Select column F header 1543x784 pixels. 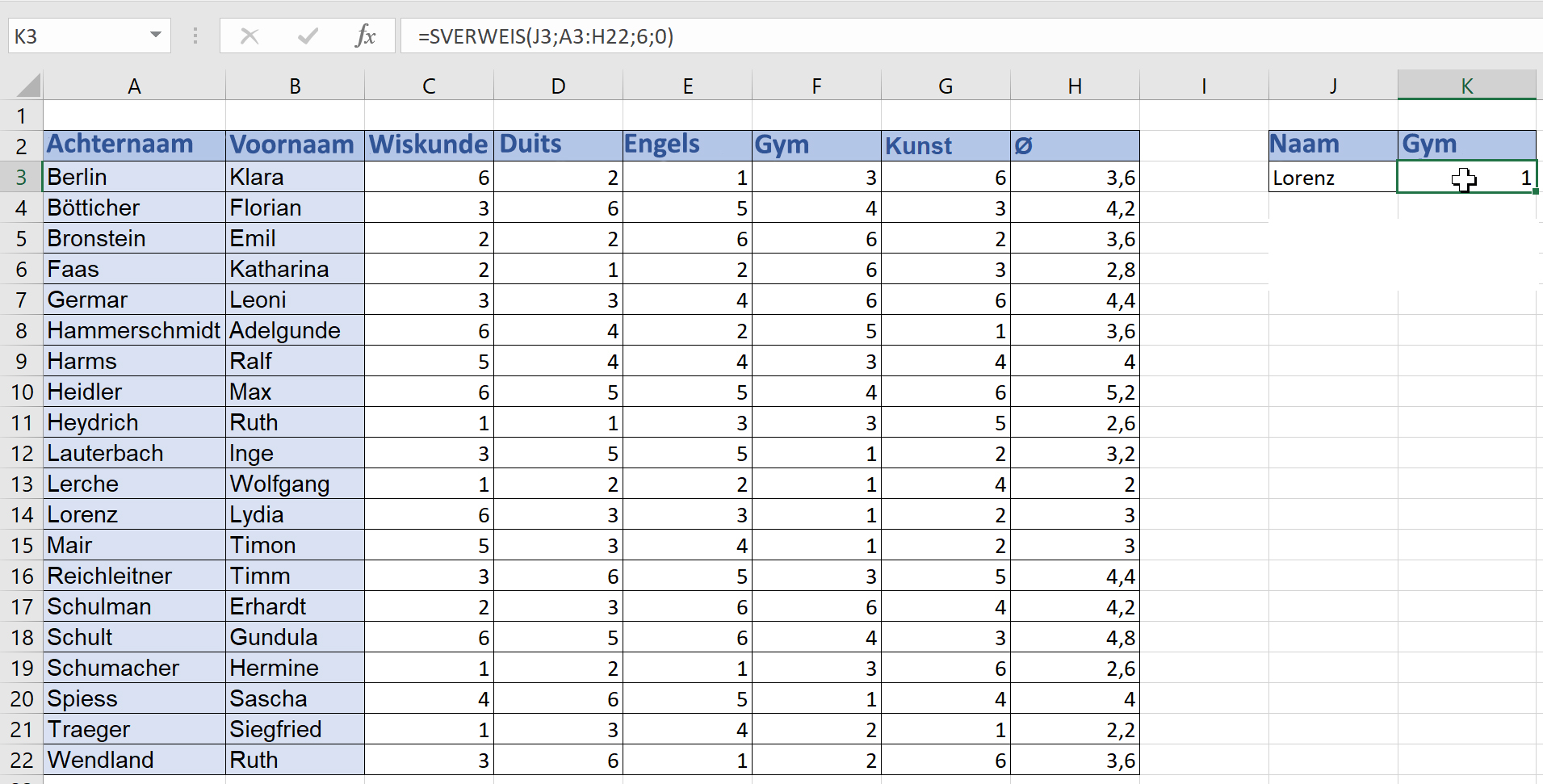click(x=816, y=86)
